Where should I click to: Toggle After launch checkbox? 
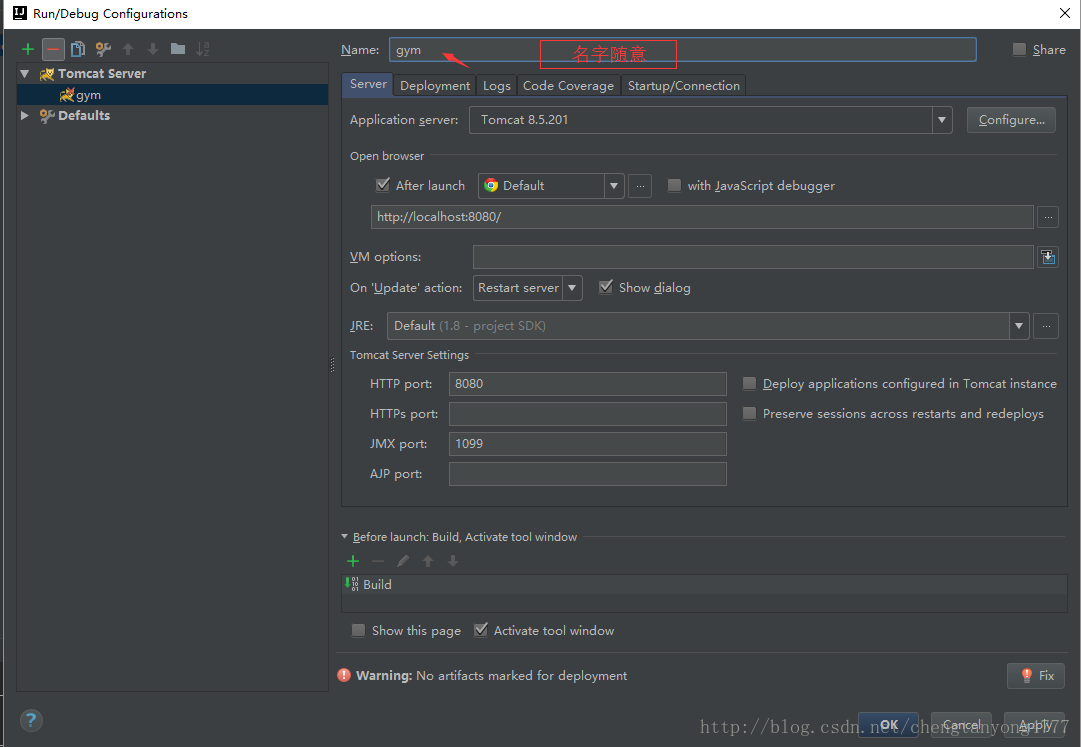[x=383, y=185]
